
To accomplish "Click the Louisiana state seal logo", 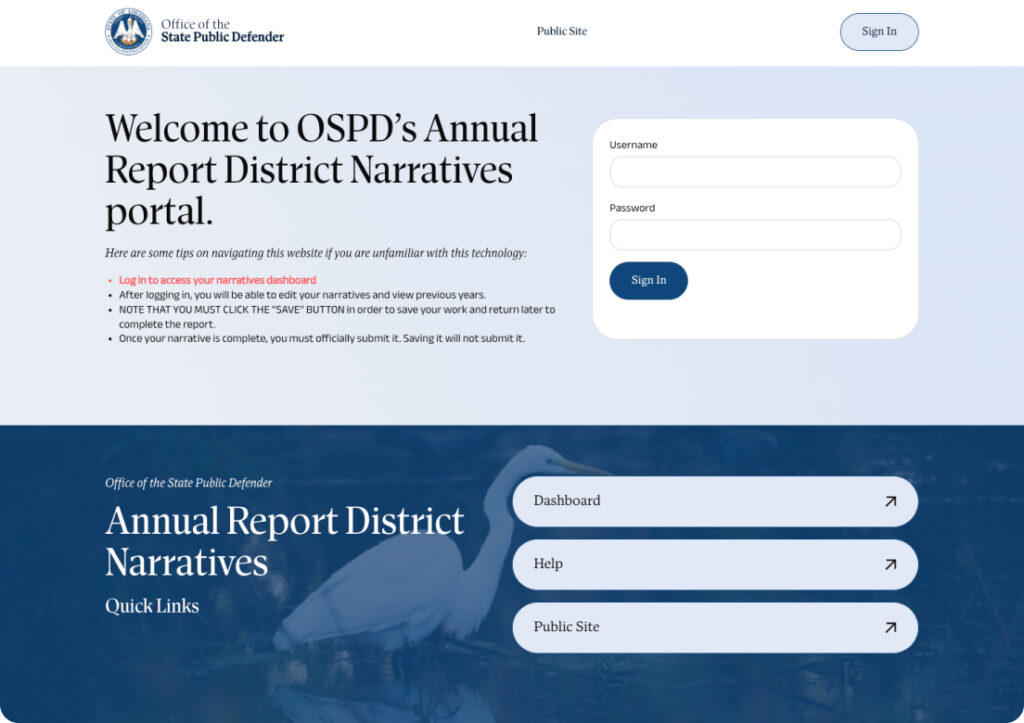I will [128, 32].
